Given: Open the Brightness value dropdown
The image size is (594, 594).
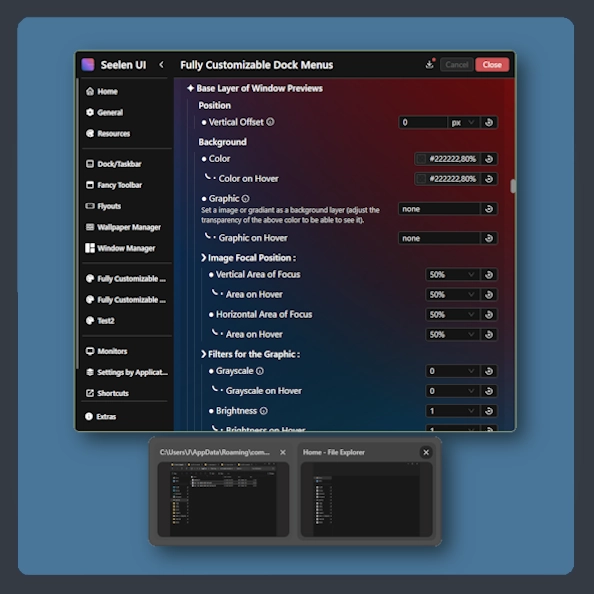Looking at the screenshot, I should pos(452,411).
